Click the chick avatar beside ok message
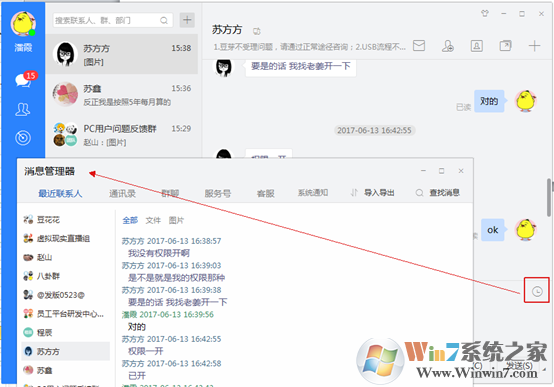The height and width of the screenshot is (387, 554). pyautogui.click(x=526, y=230)
